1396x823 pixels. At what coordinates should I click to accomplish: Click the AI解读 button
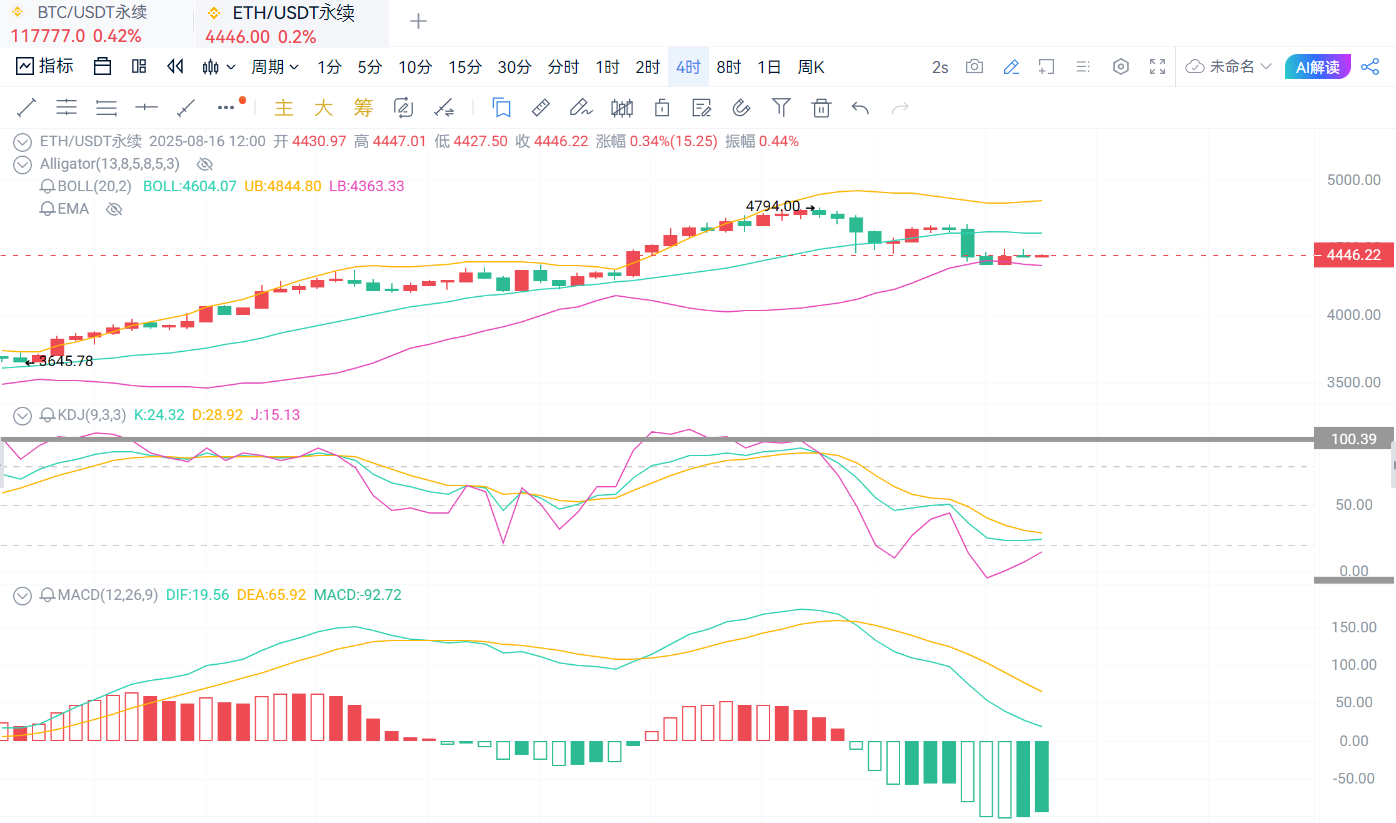click(1318, 67)
